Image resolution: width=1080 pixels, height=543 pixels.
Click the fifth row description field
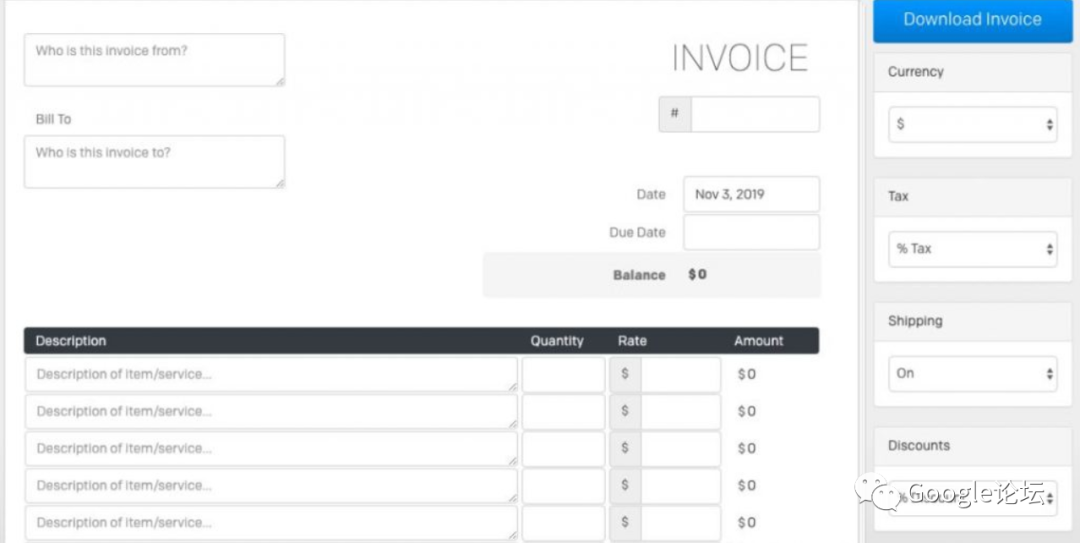271,523
